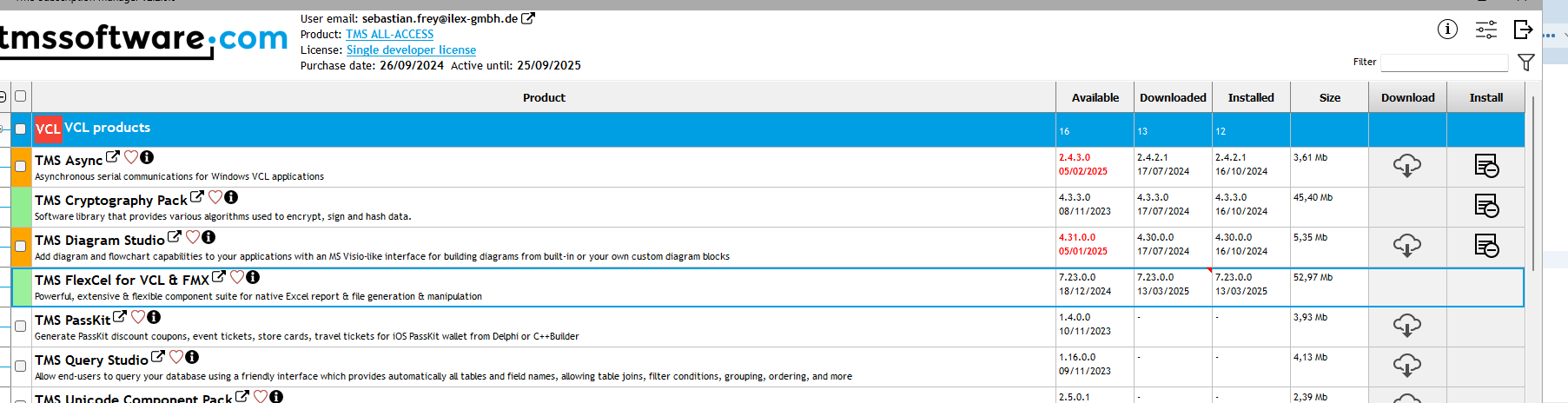Favorite TMS Diagram Studio heart icon
The height and width of the screenshot is (403, 1568).
pyautogui.click(x=193, y=237)
